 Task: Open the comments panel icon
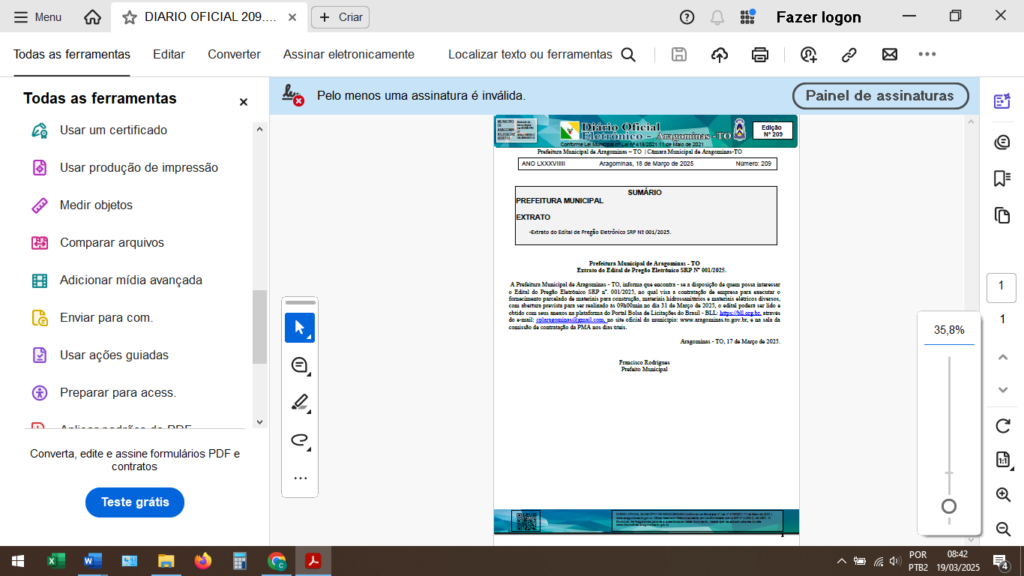[1002, 142]
